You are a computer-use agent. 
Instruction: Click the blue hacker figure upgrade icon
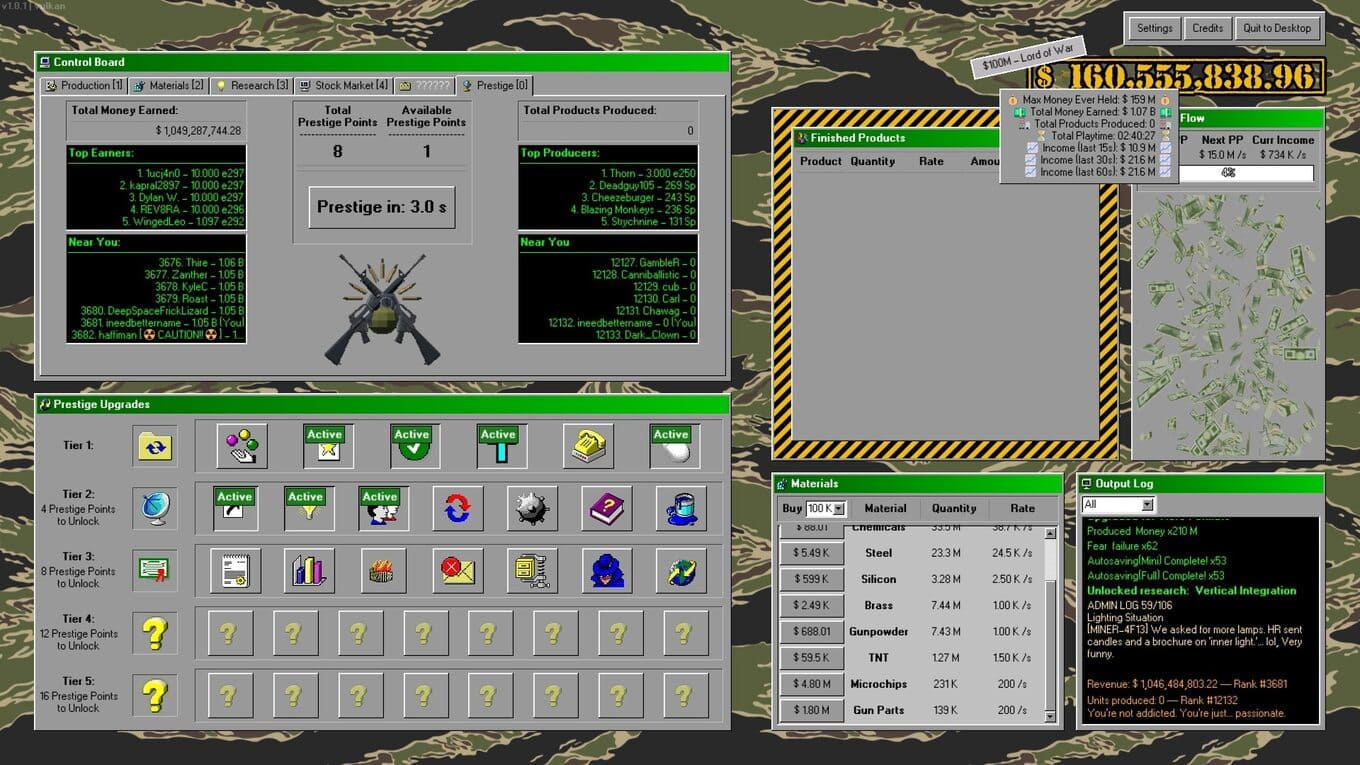tap(607, 570)
